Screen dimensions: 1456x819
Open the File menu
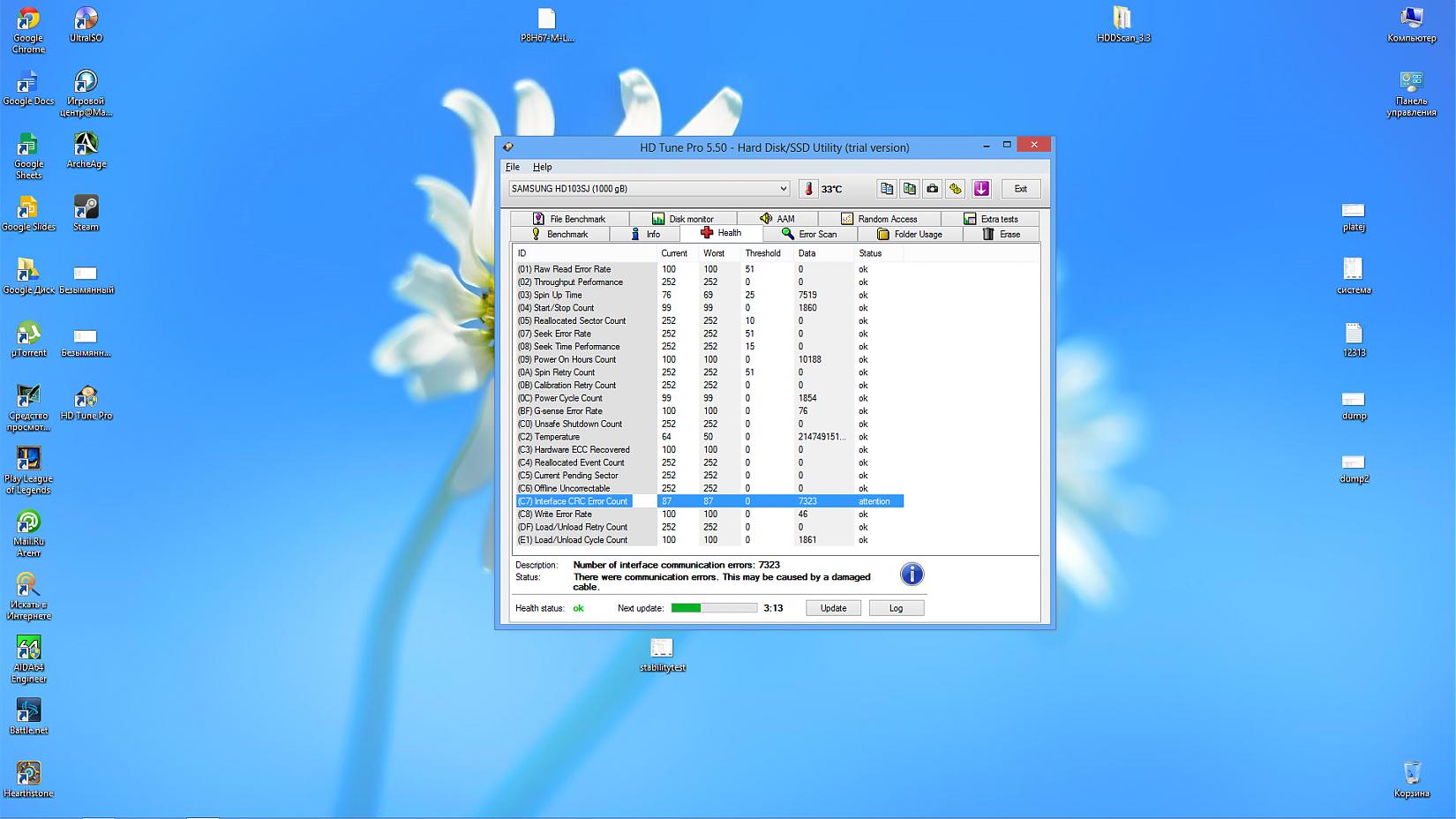coord(513,167)
